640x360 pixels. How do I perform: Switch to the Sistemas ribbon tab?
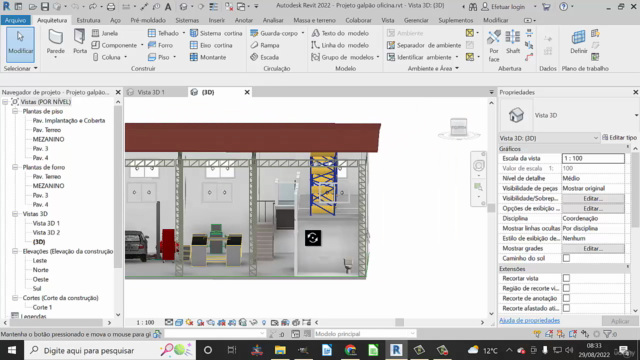[187, 20]
